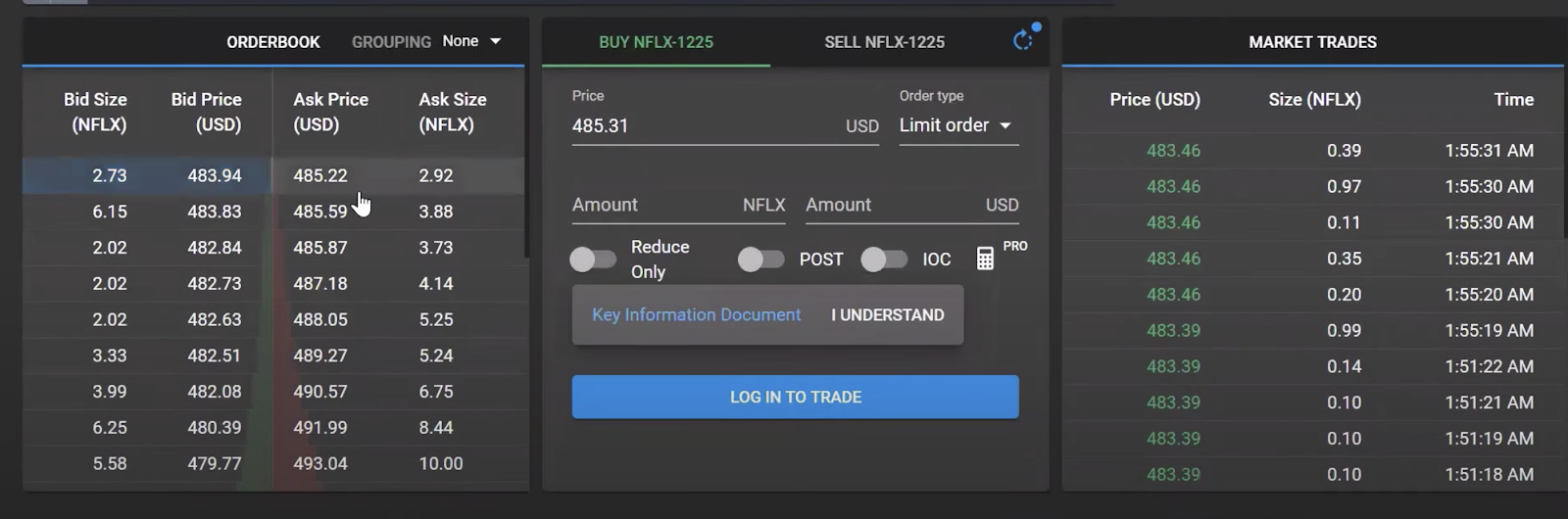1568x519 pixels.
Task: Click ask size 8.44
Action: click(x=436, y=427)
